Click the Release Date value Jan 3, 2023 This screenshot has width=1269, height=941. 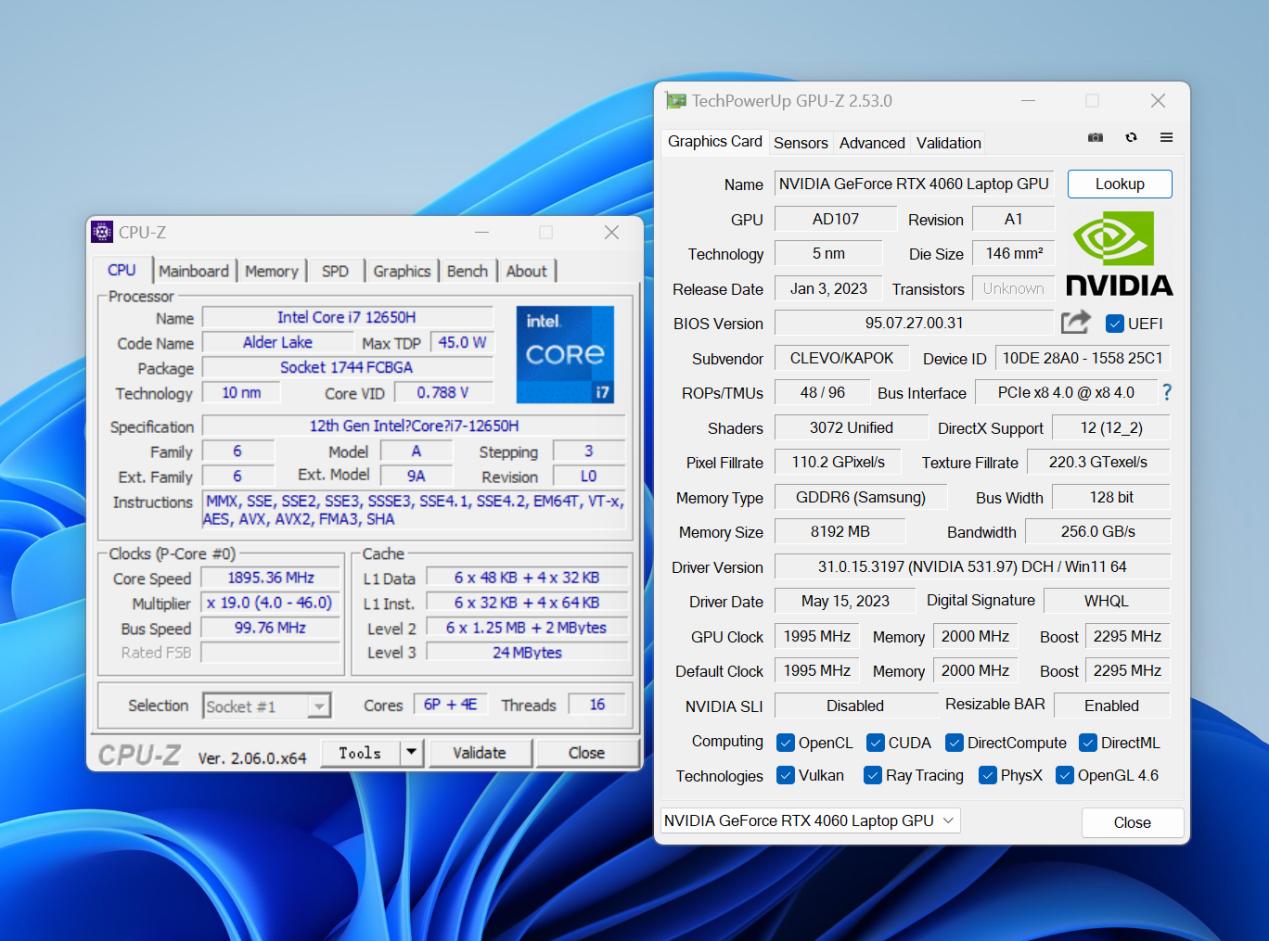click(x=829, y=289)
